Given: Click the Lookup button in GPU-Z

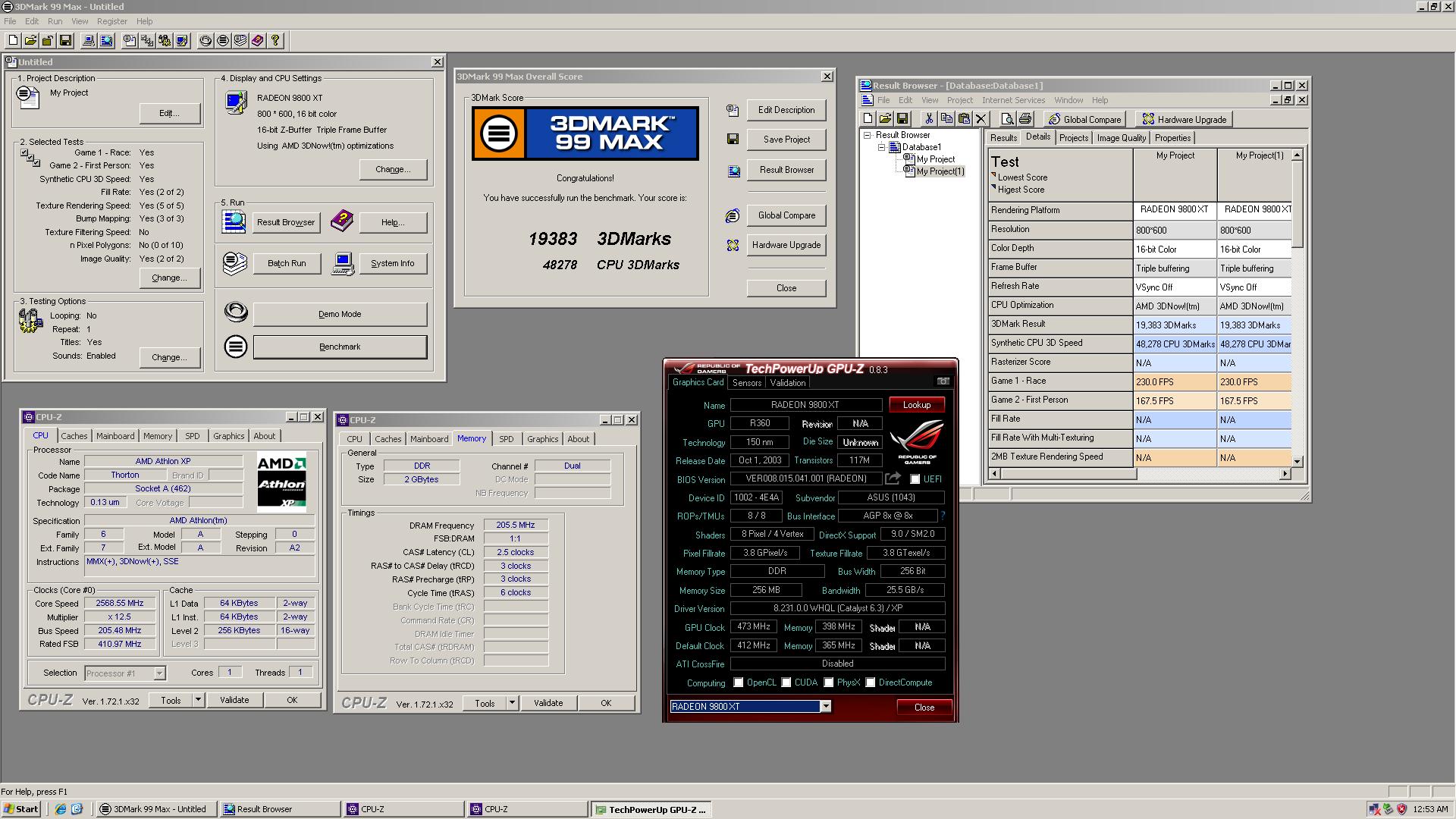Looking at the screenshot, I should pos(917,405).
